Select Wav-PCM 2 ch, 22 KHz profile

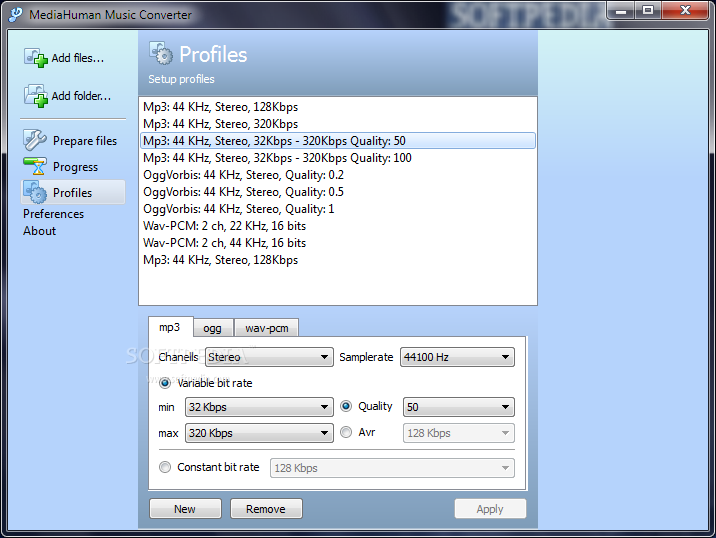(338, 226)
